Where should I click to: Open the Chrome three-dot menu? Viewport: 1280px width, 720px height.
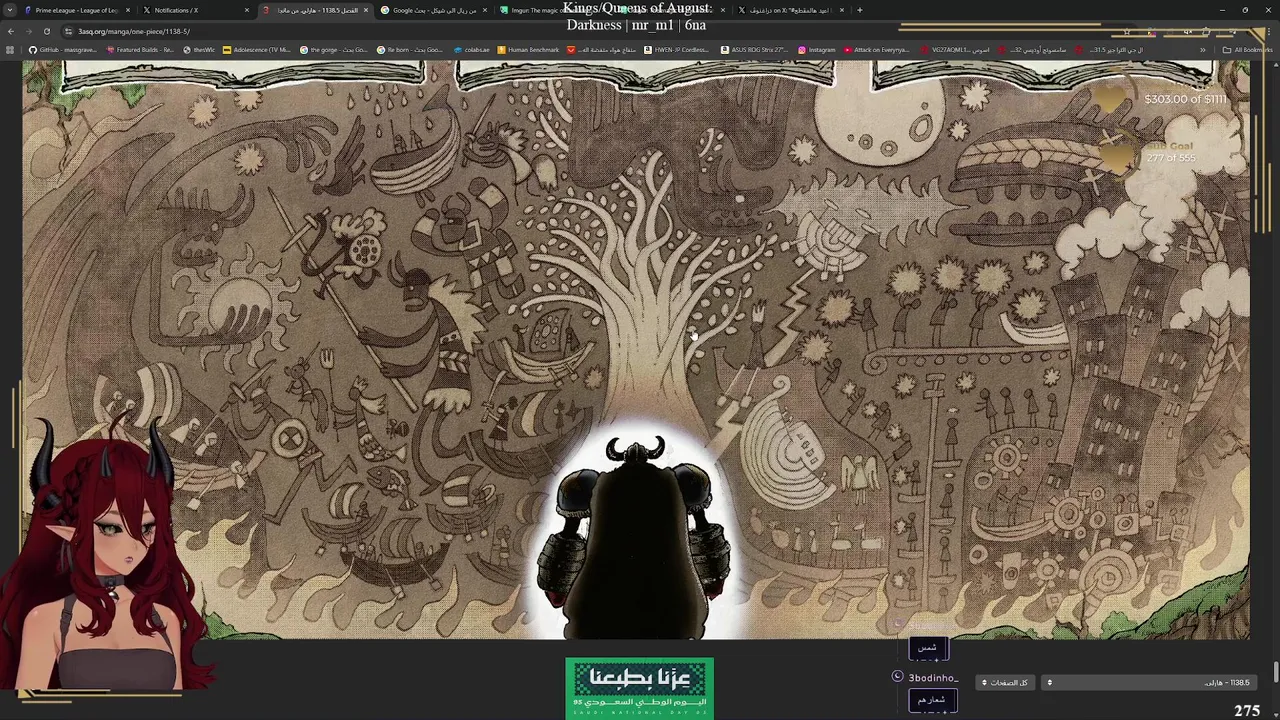[x=1268, y=31]
